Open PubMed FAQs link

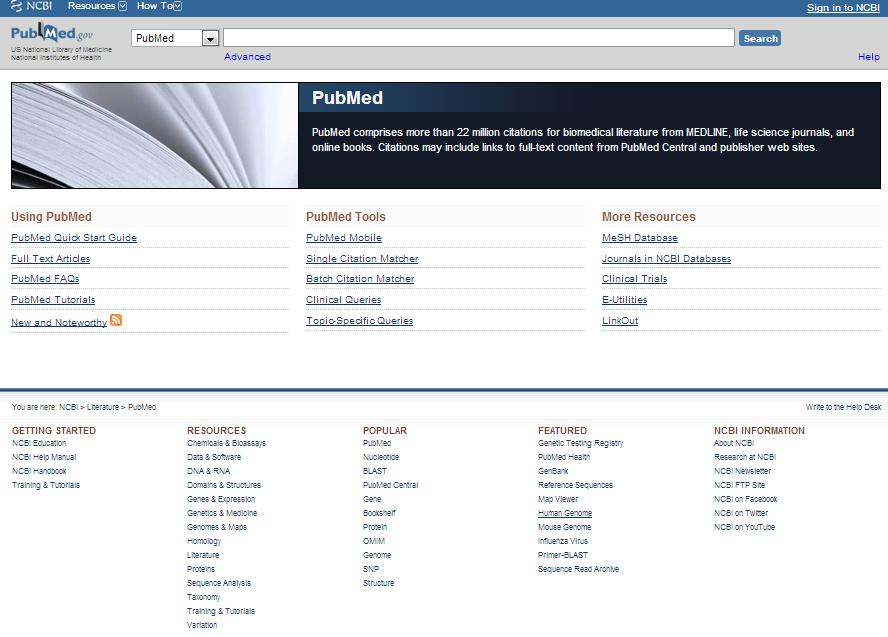45,279
